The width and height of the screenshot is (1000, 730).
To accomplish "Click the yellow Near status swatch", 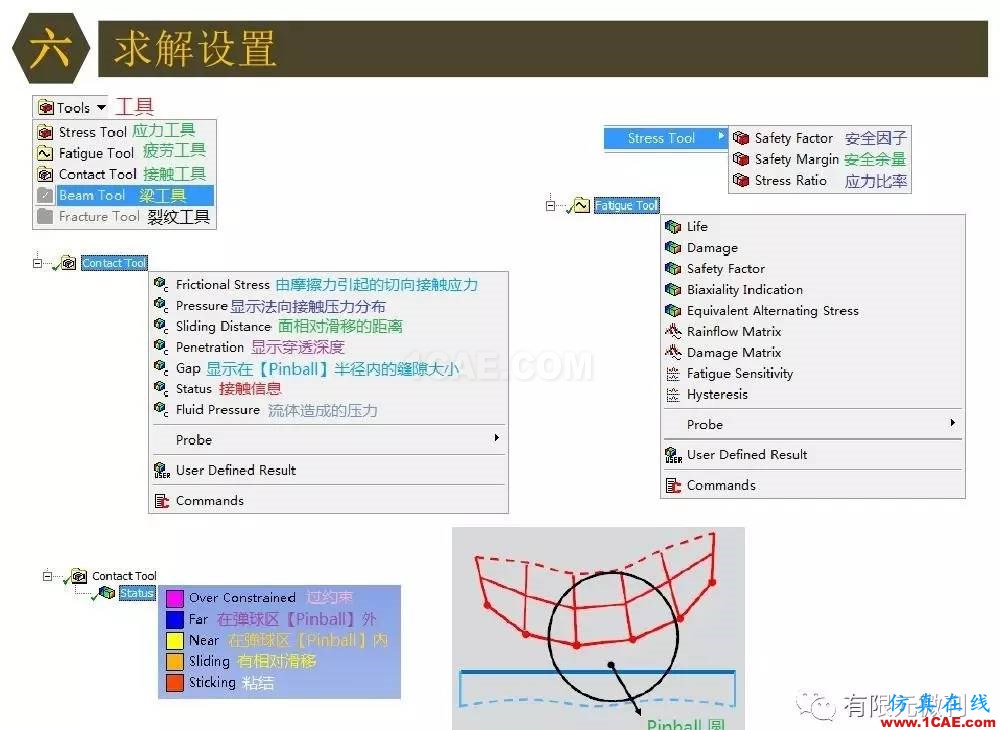I will point(174,640).
